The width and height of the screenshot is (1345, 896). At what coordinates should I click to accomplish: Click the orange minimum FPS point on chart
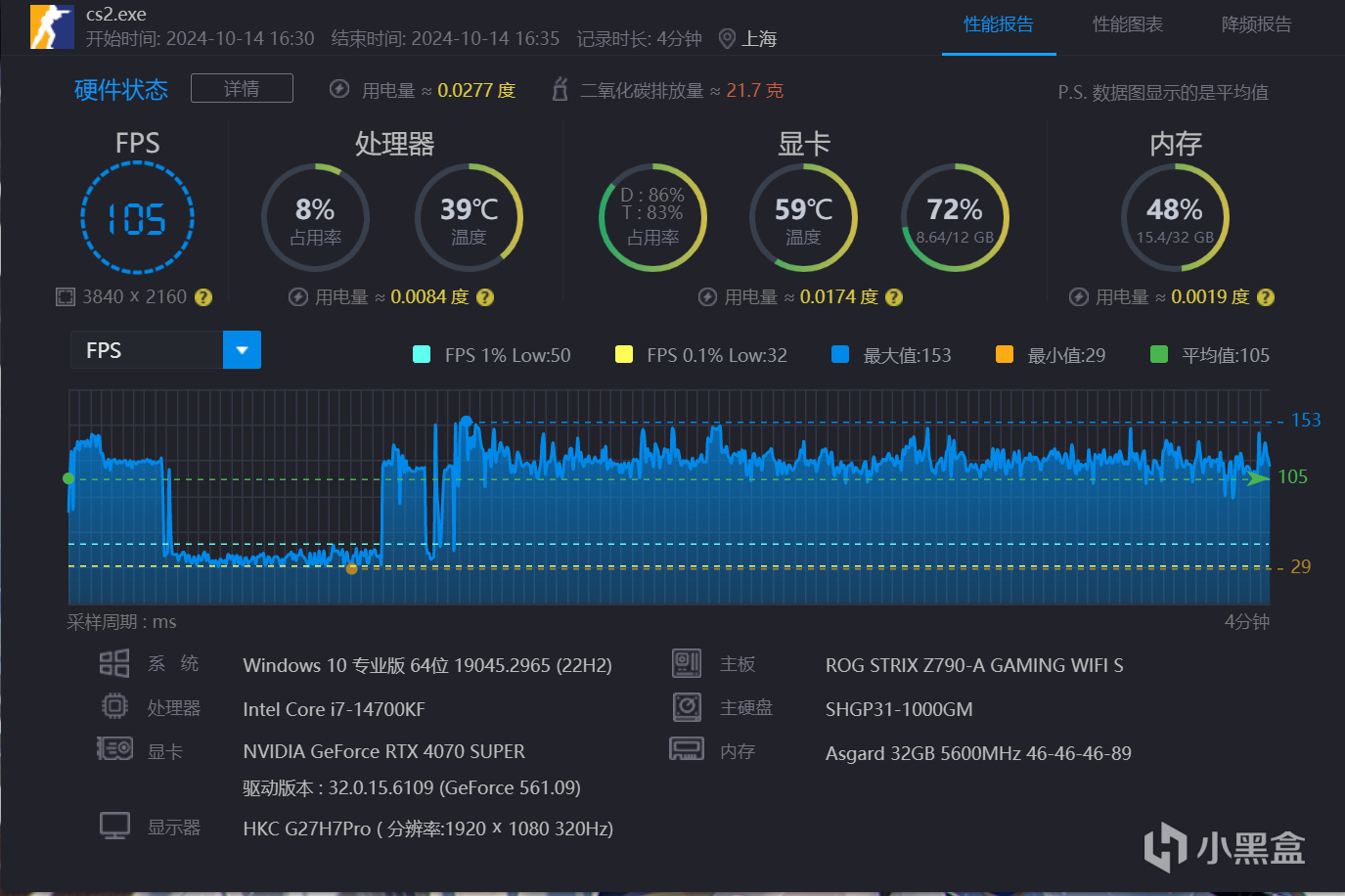coord(352,568)
